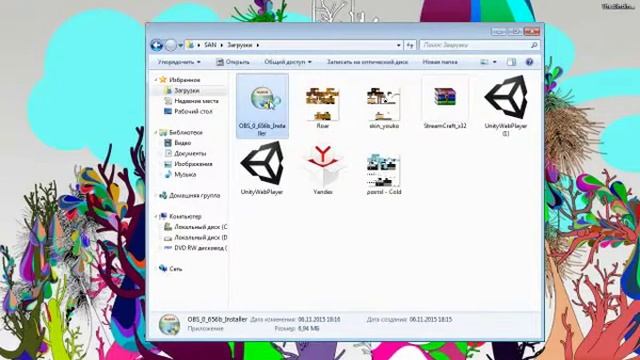Click the Forward navigation arrow button
Screen dimensions: 640x360
(171, 45)
